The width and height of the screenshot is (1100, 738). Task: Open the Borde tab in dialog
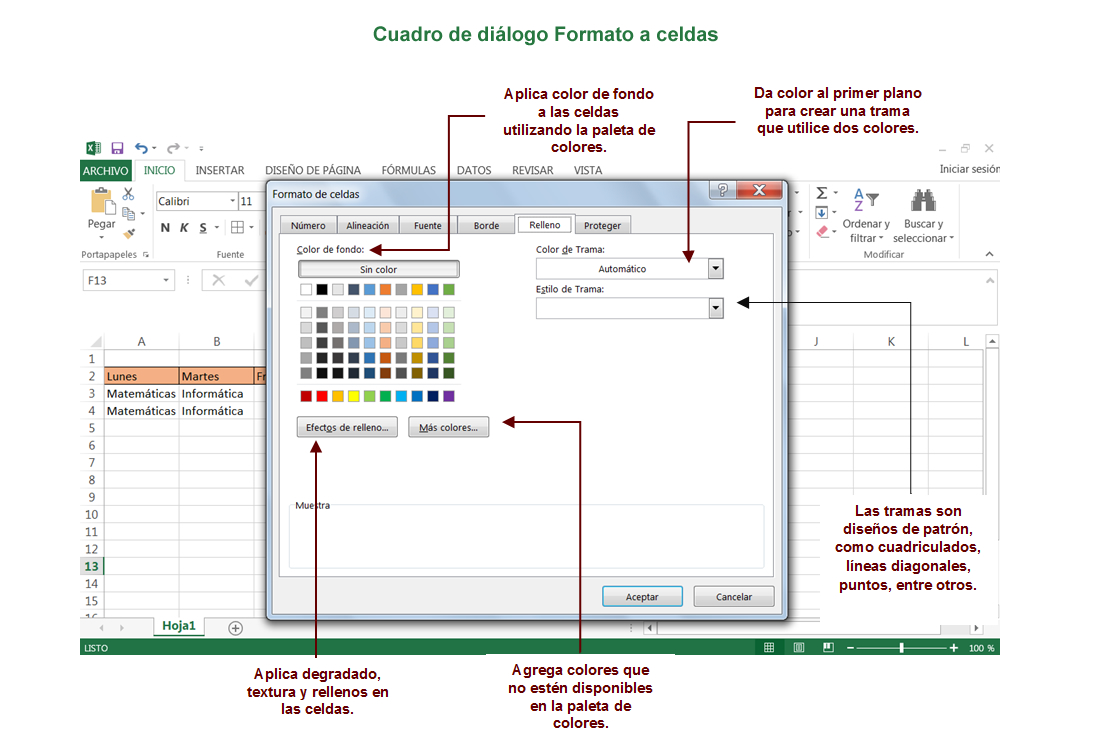[486, 225]
